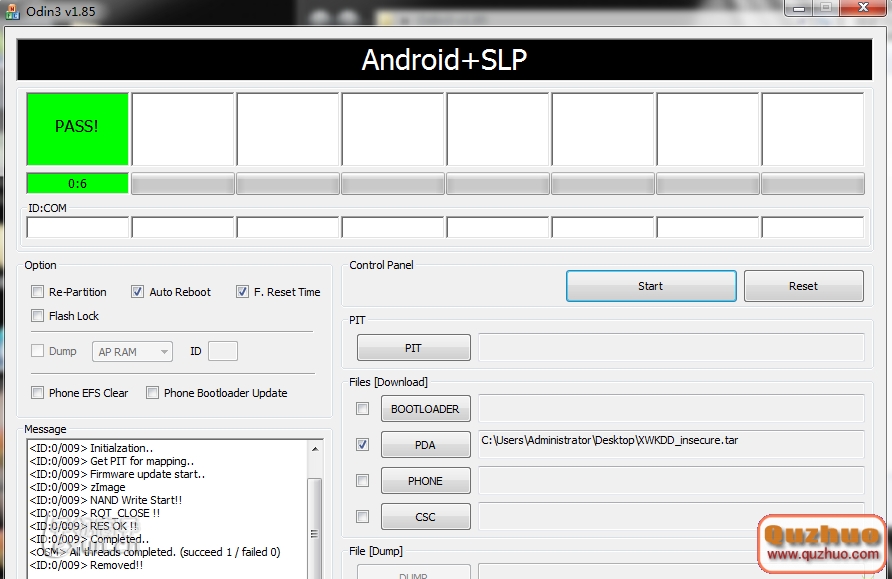Select the 'Firmware update start..' log line
892x579 pixels.
[x=117, y=474]
